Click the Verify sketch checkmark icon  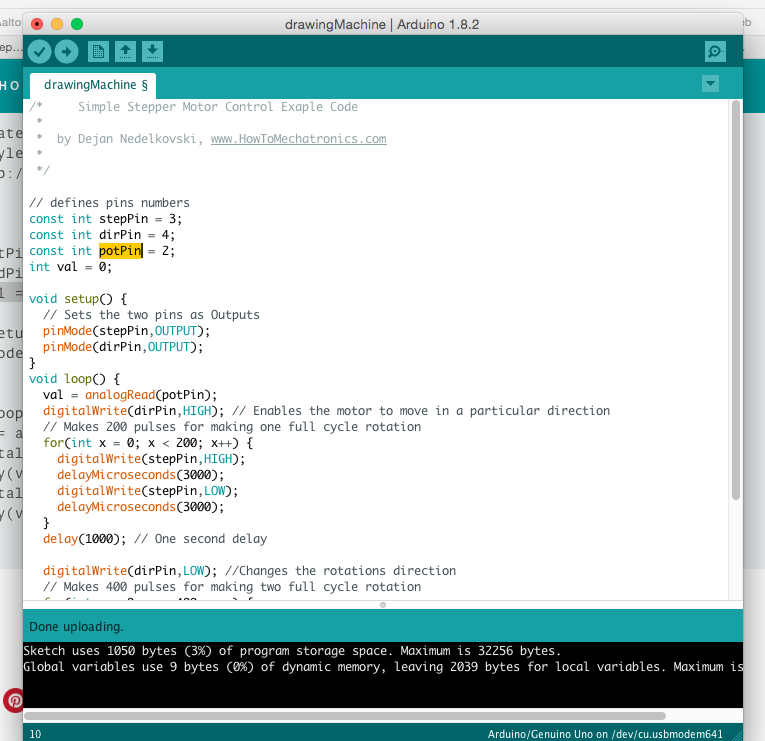tap(40, 52)
